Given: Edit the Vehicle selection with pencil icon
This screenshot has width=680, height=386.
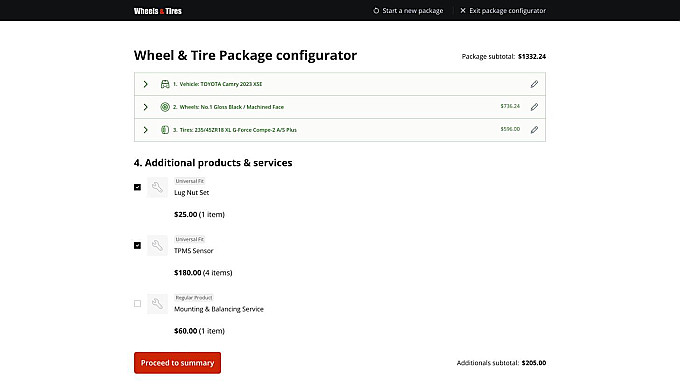Looking at the screenshot, I should tap(534, 84).
